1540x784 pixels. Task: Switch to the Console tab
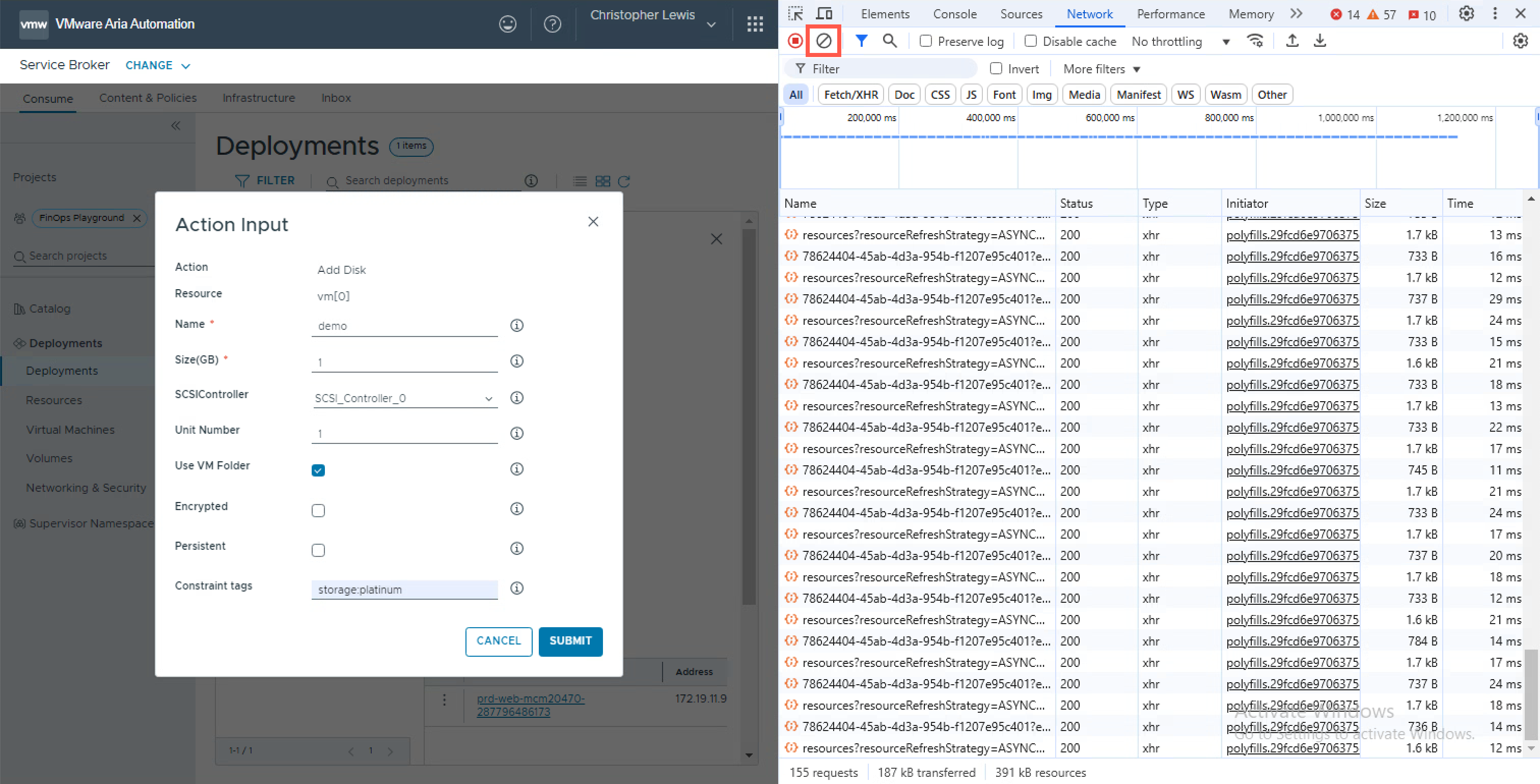pos(954,14)
